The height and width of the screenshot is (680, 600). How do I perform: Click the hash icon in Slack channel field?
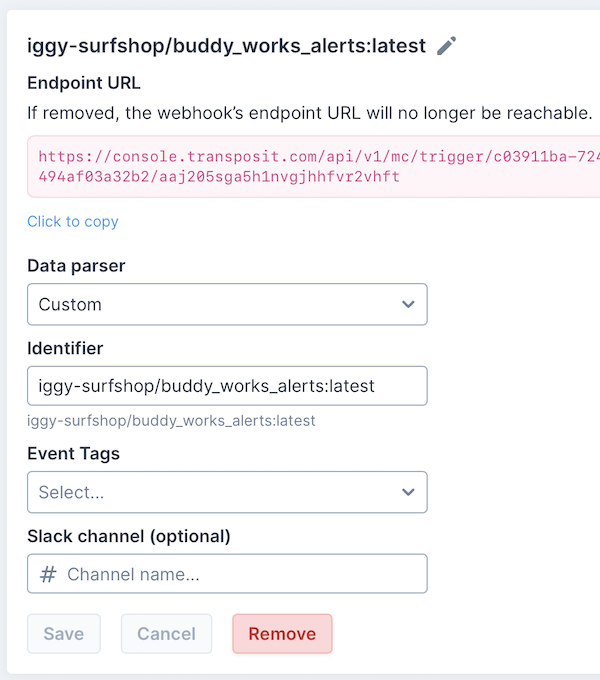(48, 575)
